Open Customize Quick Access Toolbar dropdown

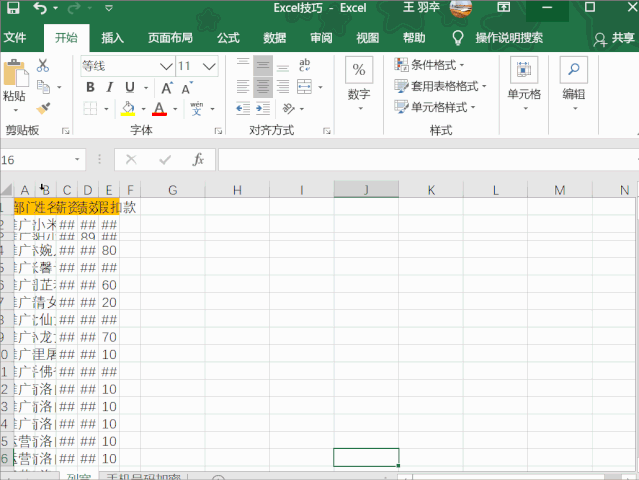pos(108,8)
